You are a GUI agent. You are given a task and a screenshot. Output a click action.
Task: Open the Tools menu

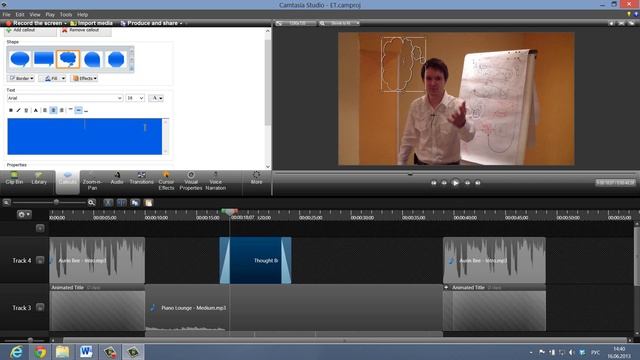point(66,14)
